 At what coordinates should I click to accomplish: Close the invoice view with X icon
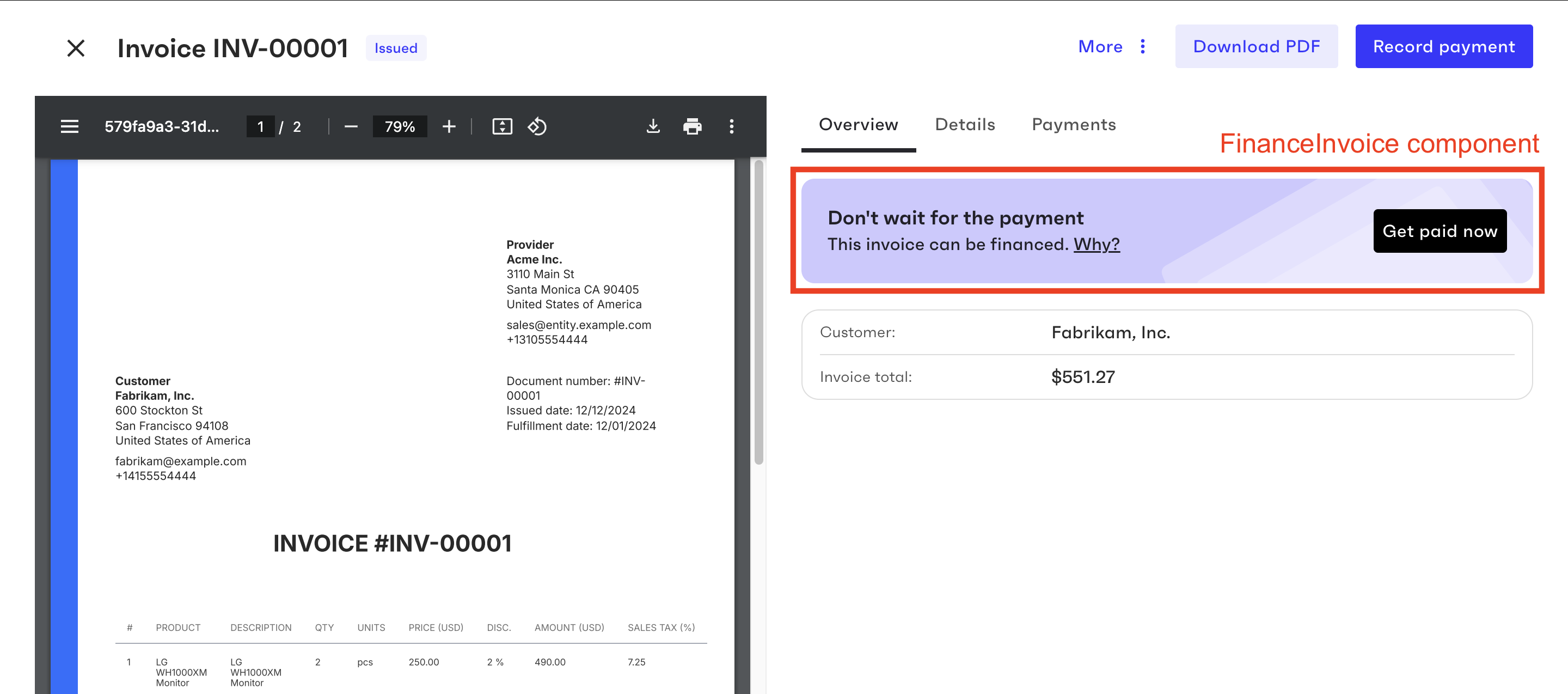click(x=76, y=47)
